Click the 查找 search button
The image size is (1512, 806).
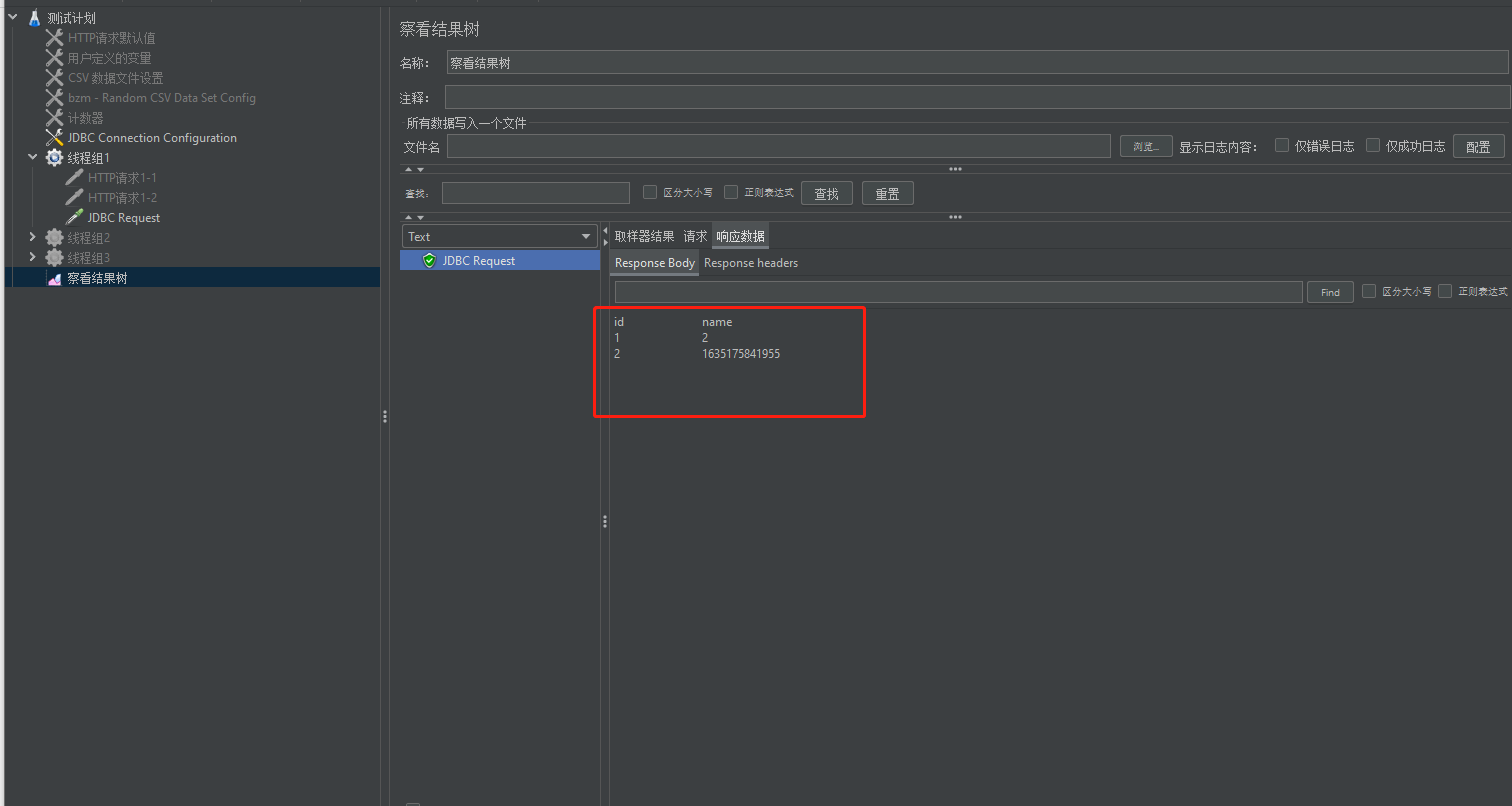click(x=827, y=193)
